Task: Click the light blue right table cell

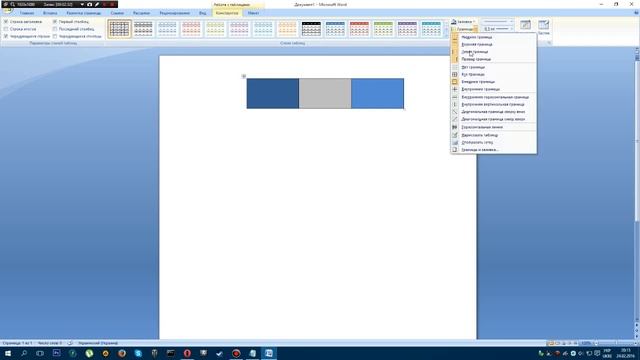Action: 378,93
